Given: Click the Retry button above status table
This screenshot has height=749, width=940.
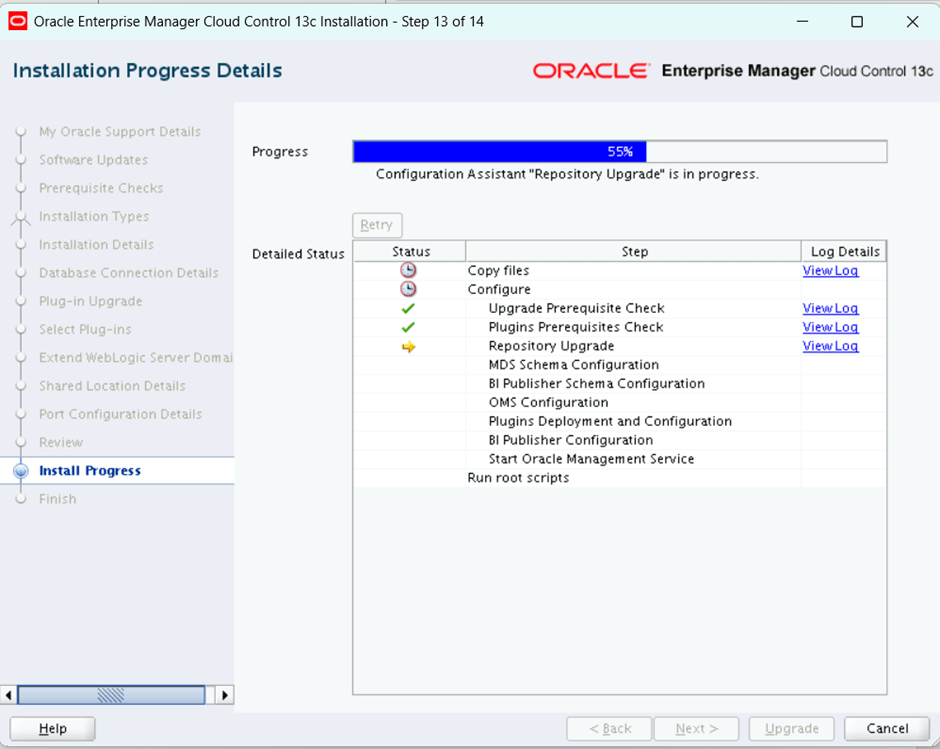Looking at the screenshot, I should click(377, 225).
